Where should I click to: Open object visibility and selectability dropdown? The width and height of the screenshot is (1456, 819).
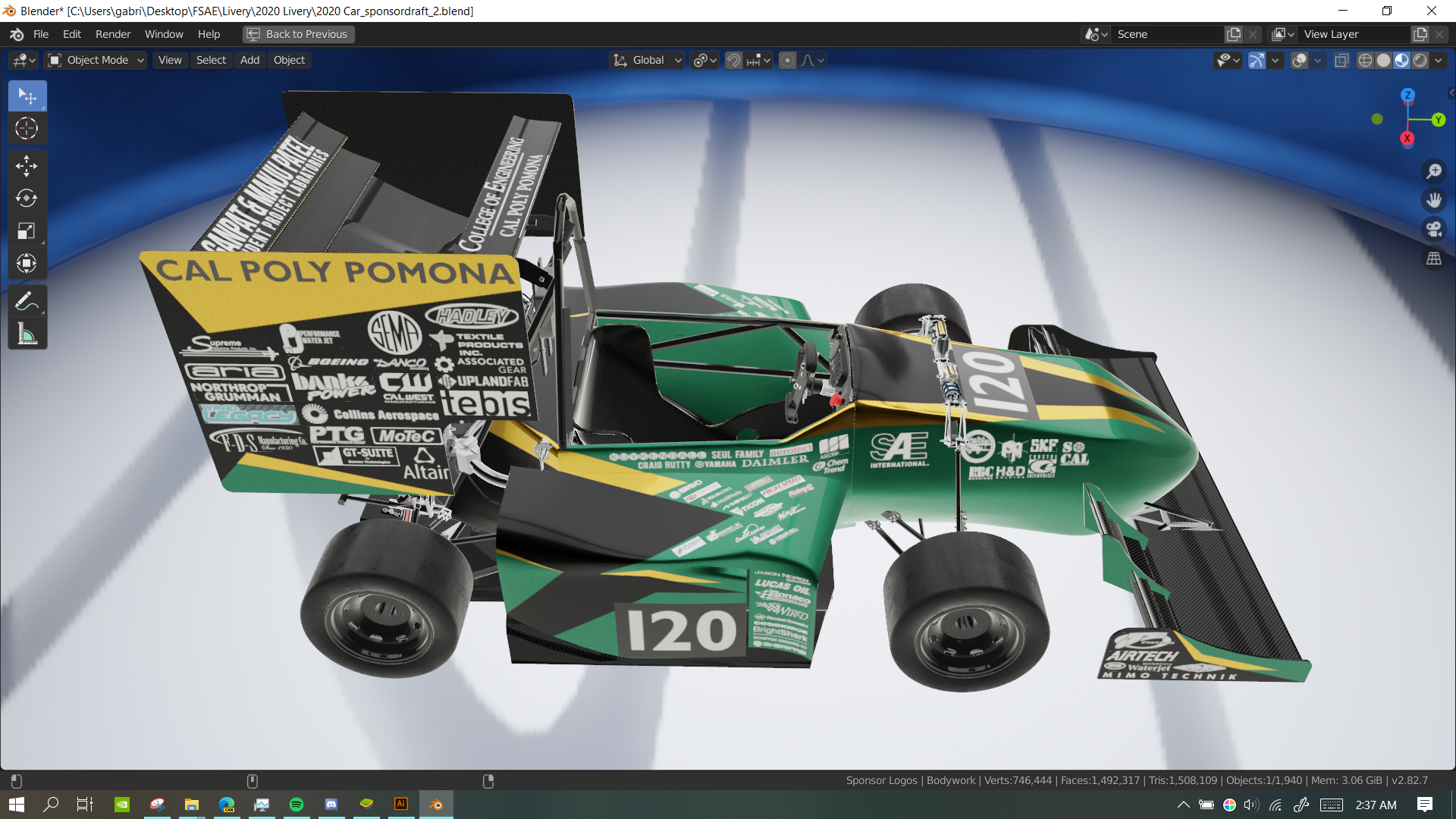[1227, 60]
